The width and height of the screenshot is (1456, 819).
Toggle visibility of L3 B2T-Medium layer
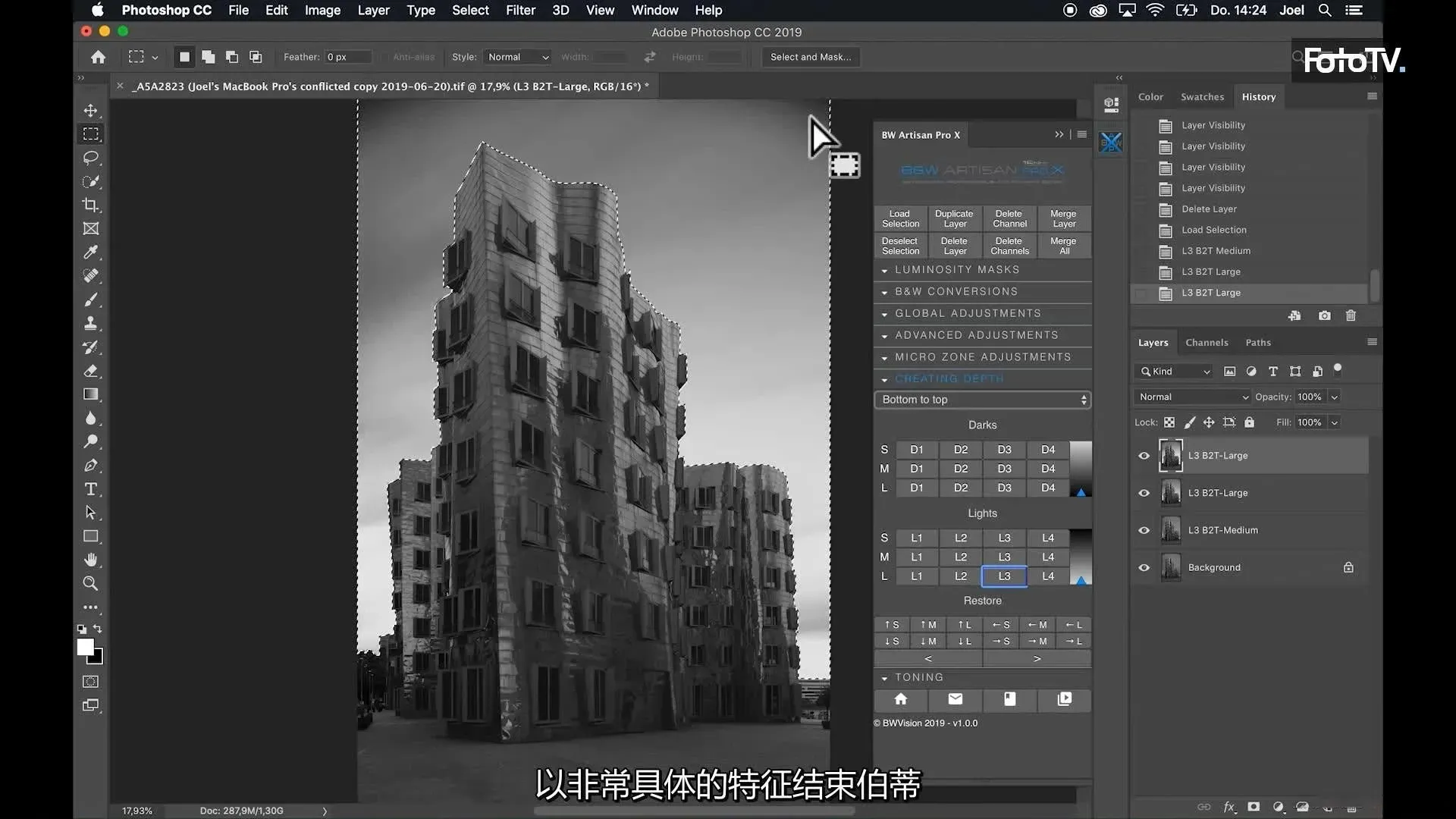point(1144,530)
